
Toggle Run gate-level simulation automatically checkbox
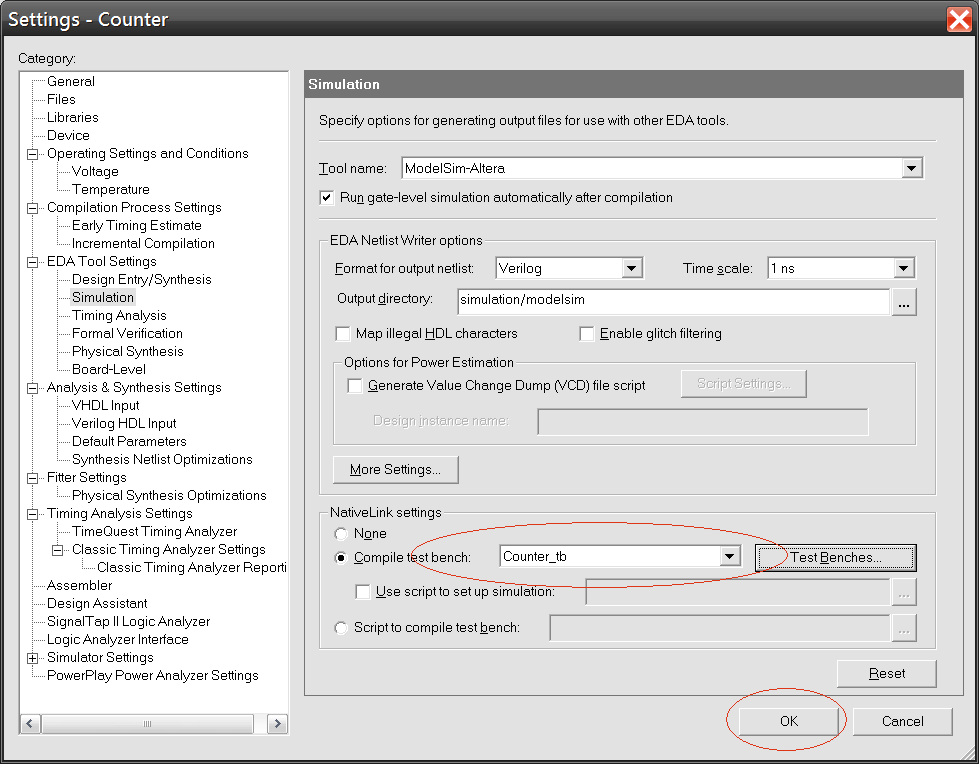327,198
